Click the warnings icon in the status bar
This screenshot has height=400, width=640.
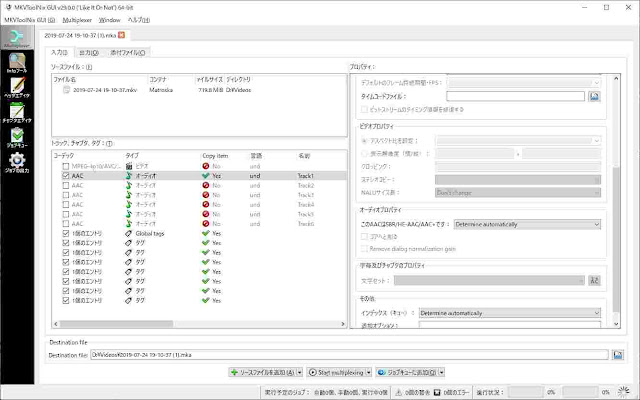[398, 392]
